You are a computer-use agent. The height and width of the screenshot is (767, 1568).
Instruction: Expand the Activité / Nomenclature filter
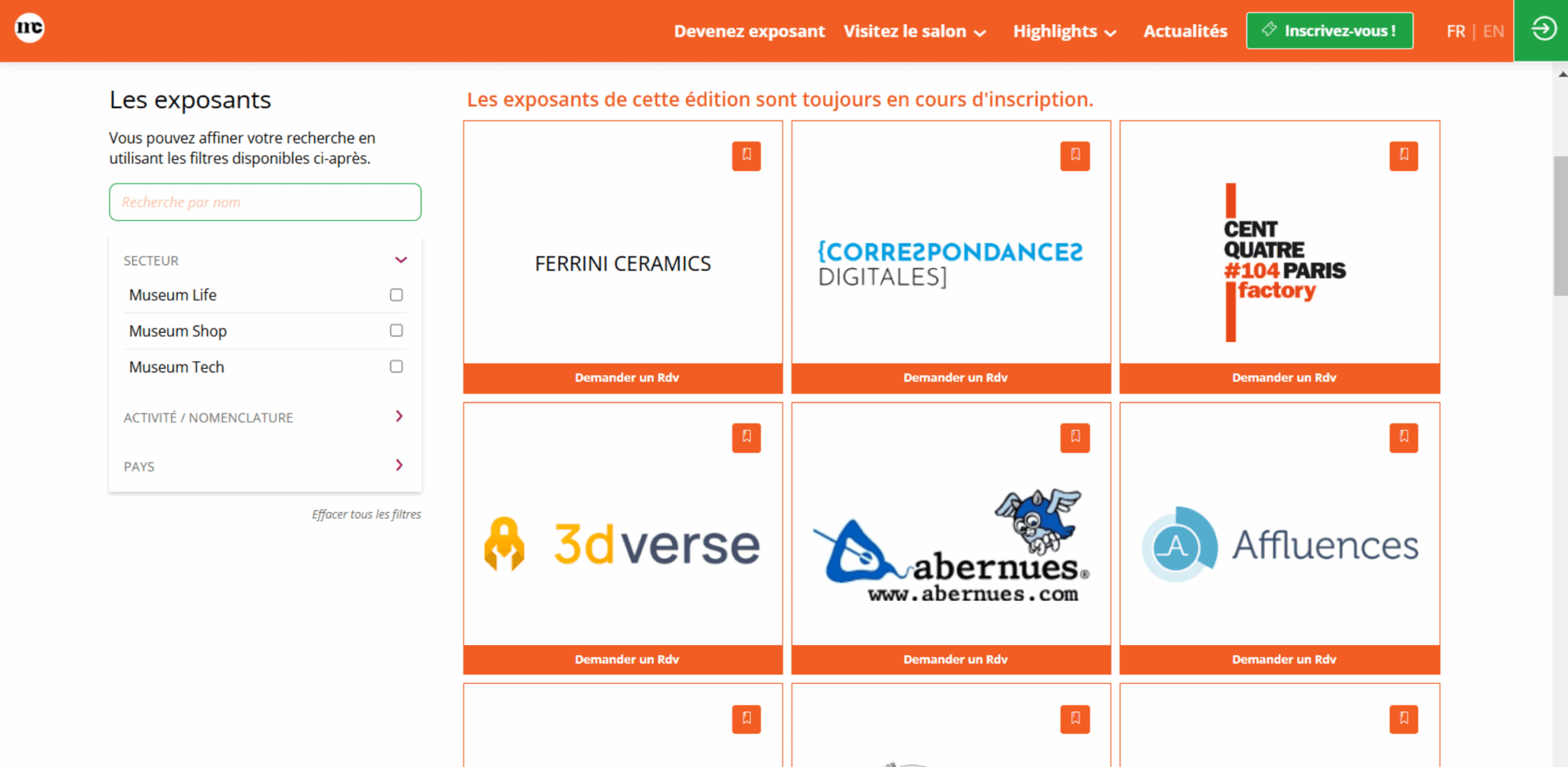pos(399,417)
